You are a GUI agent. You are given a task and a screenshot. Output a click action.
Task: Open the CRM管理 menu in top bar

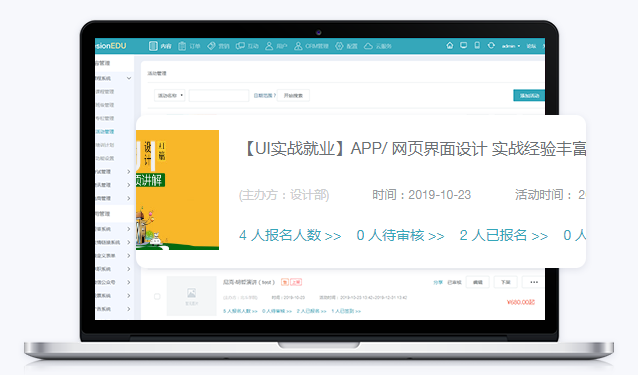click(311, 46)
